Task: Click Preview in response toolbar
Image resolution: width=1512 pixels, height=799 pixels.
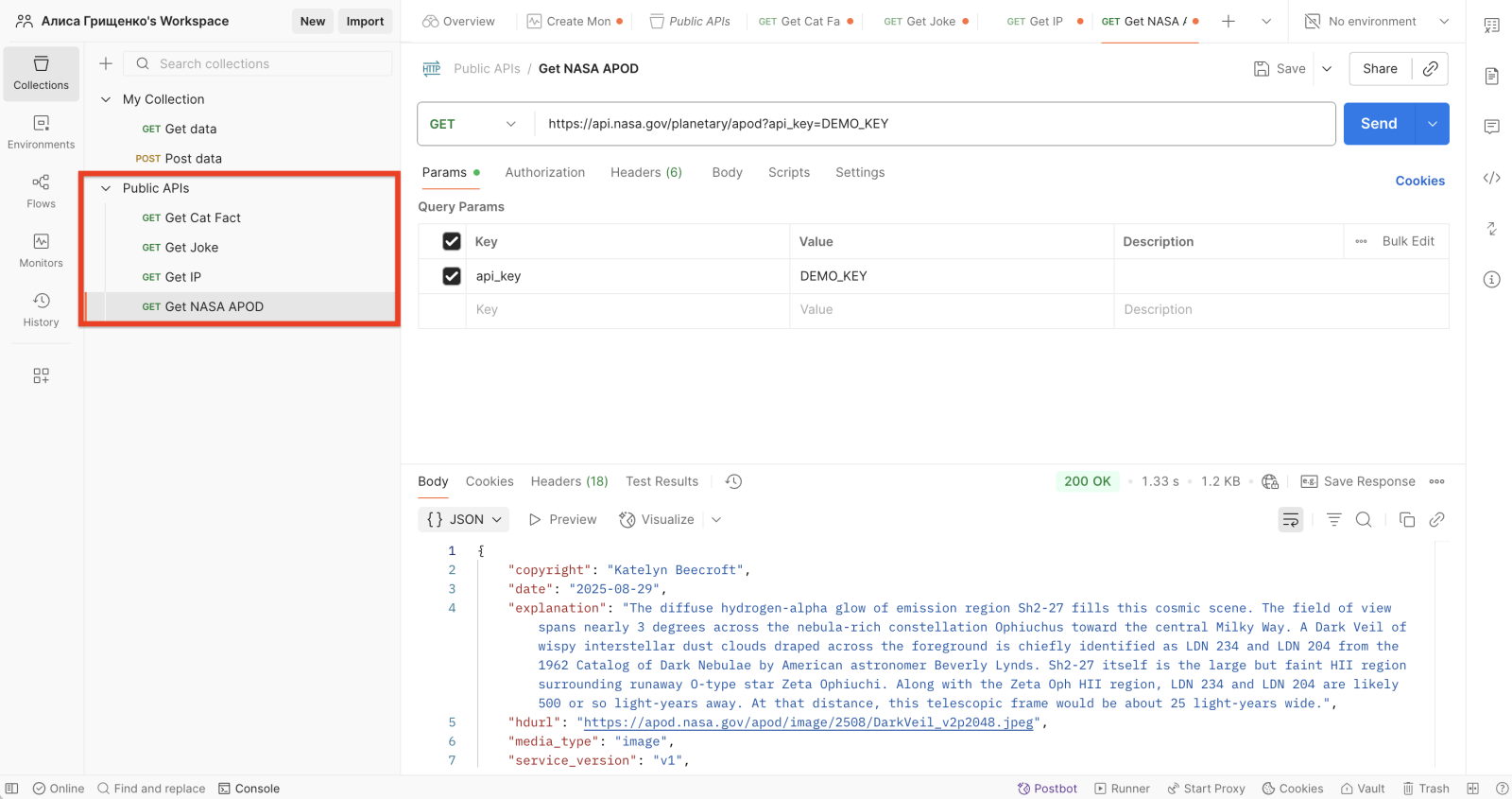Action: point(562,519)
